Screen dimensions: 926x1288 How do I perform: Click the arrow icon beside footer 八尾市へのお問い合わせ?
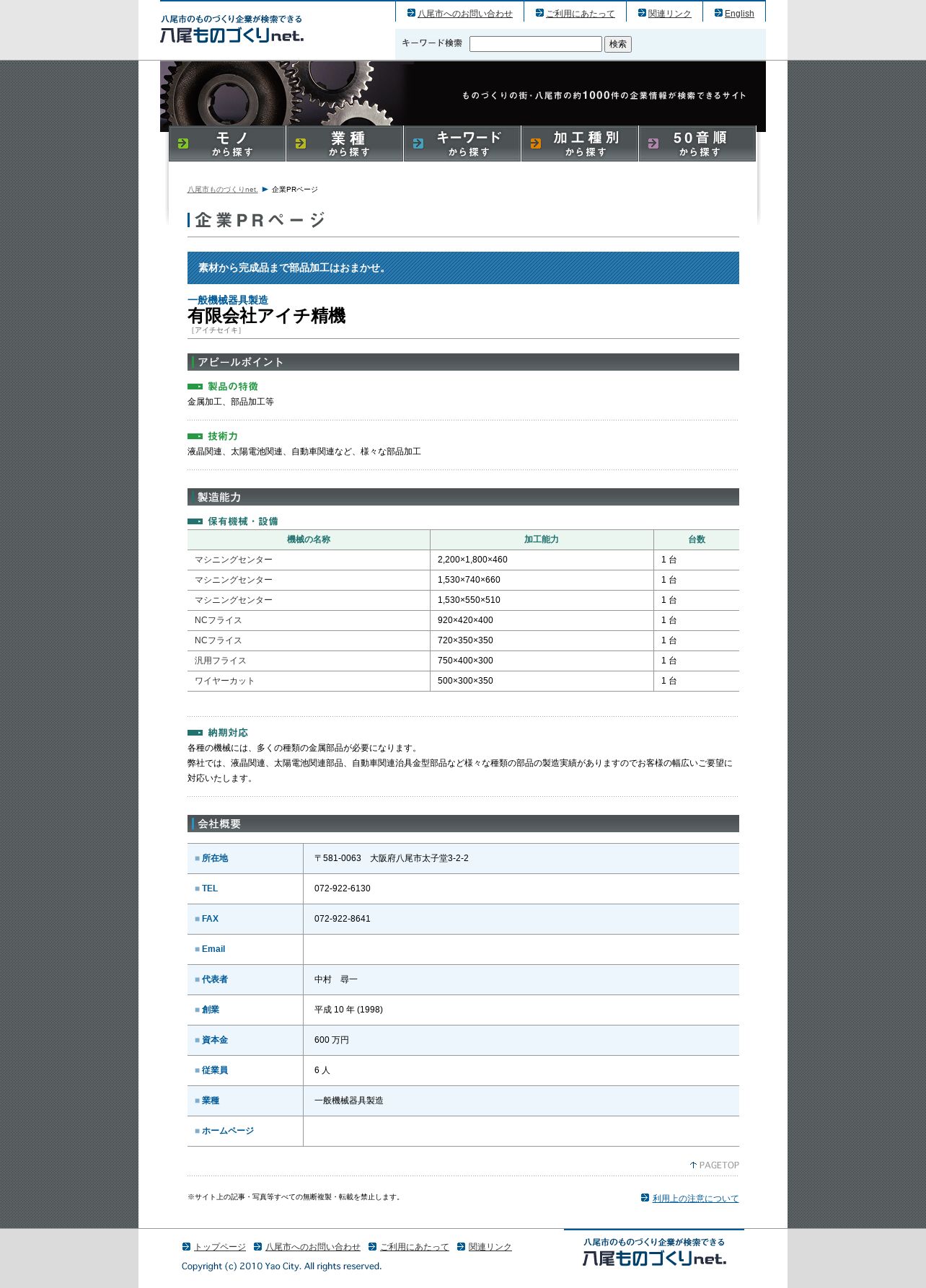(258, 1246)
